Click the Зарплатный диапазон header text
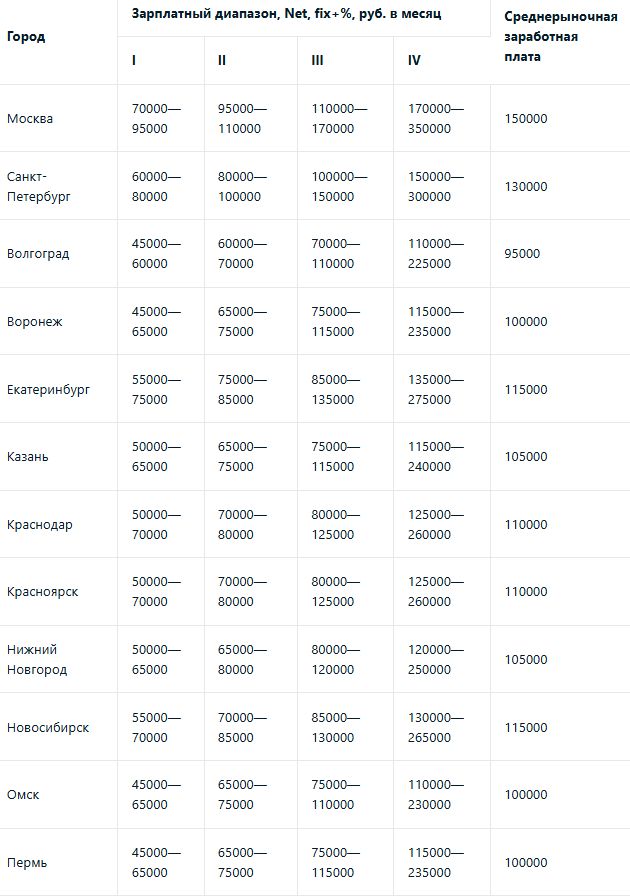Viewport: 630px width, 896px height. (x=286, y=15)
